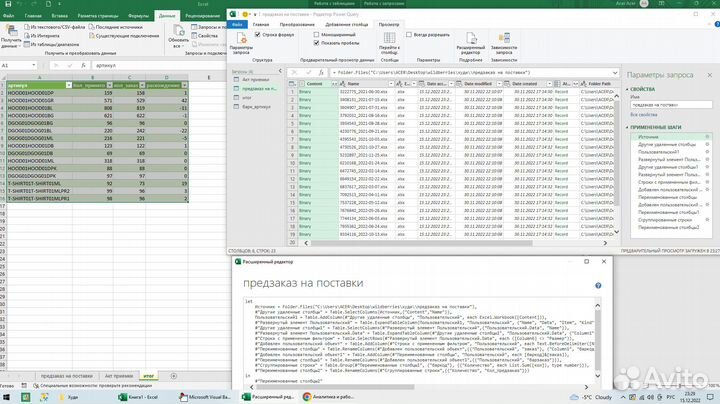720x404 pixels.
Task: Click Существующие подключения in Excel ribbon
Action: pos(124,35)
